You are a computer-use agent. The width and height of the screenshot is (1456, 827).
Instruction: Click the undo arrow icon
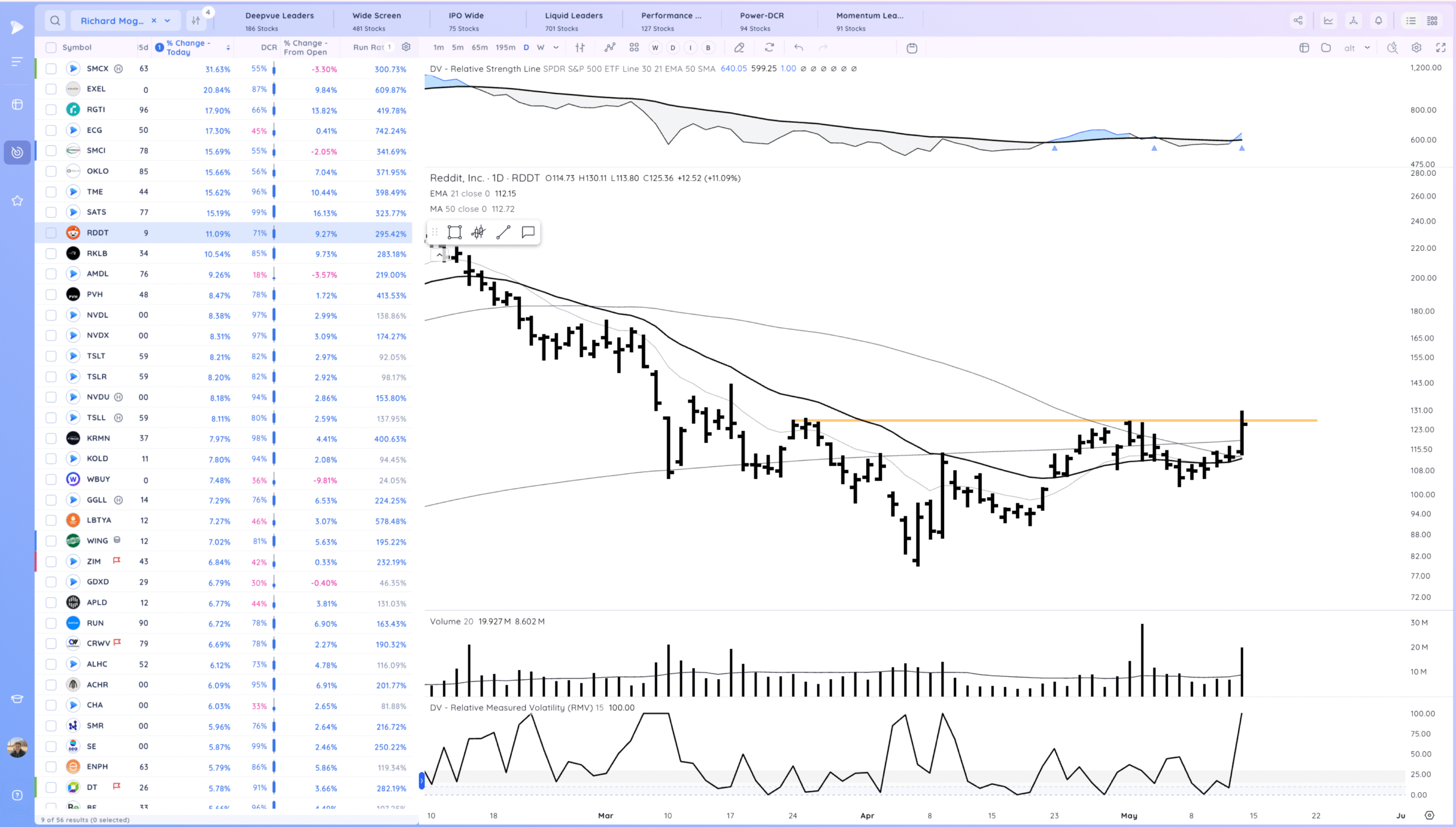[x=799, y=48]
